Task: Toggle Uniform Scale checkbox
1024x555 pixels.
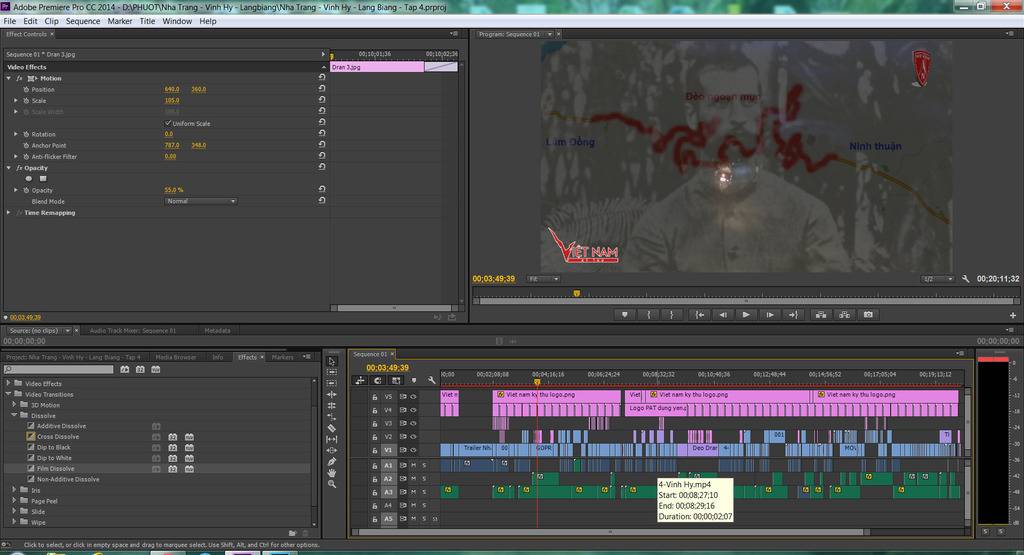Action: click(168, 123)
